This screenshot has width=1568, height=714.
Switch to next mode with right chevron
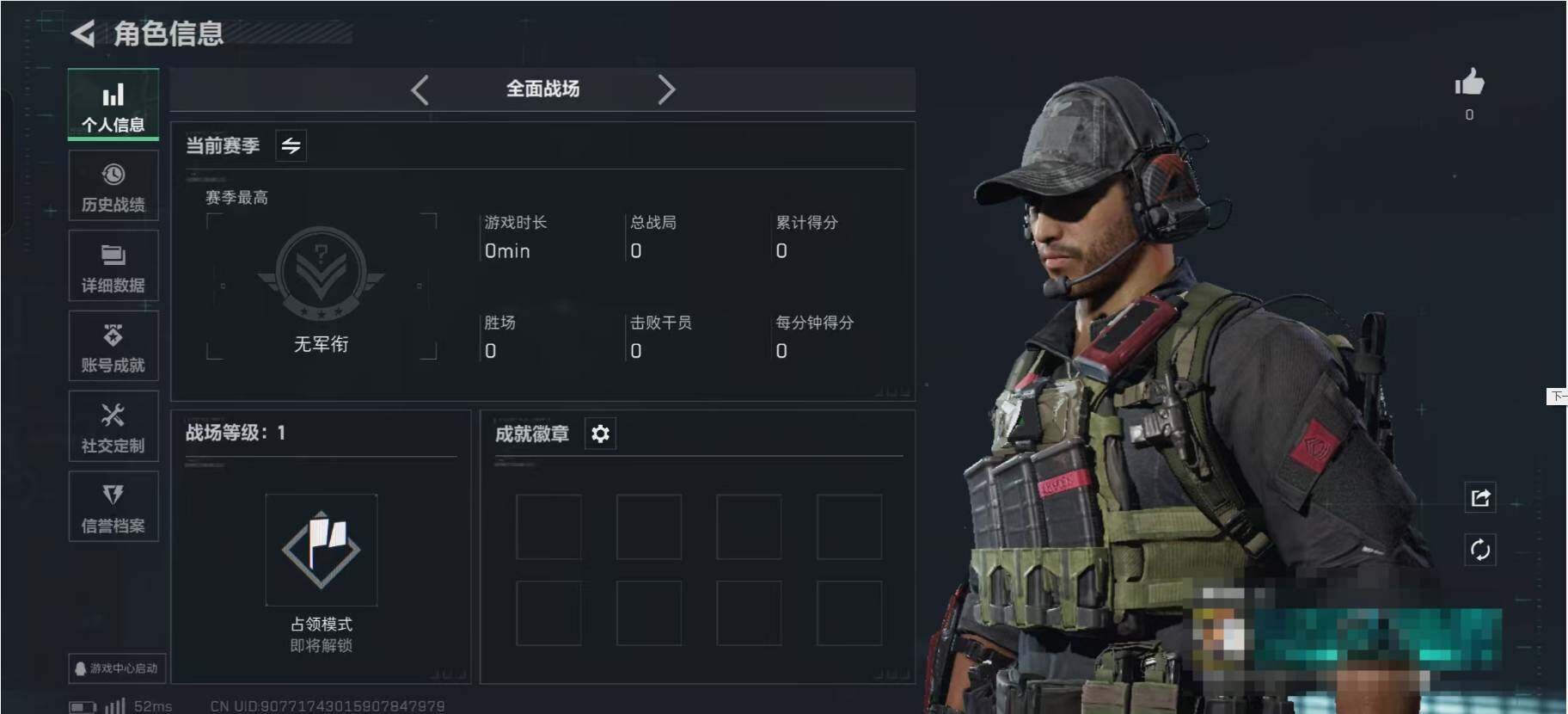[666, 89]
